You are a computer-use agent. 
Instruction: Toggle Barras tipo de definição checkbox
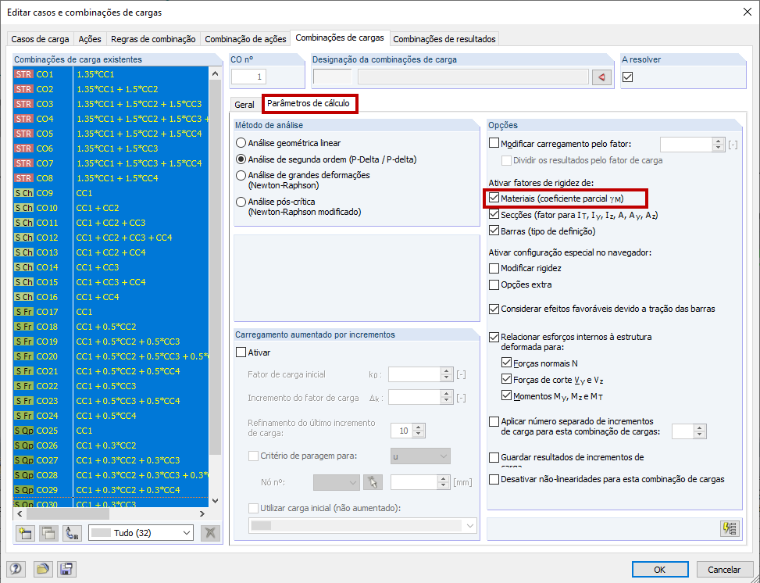[x=494, y=231]
